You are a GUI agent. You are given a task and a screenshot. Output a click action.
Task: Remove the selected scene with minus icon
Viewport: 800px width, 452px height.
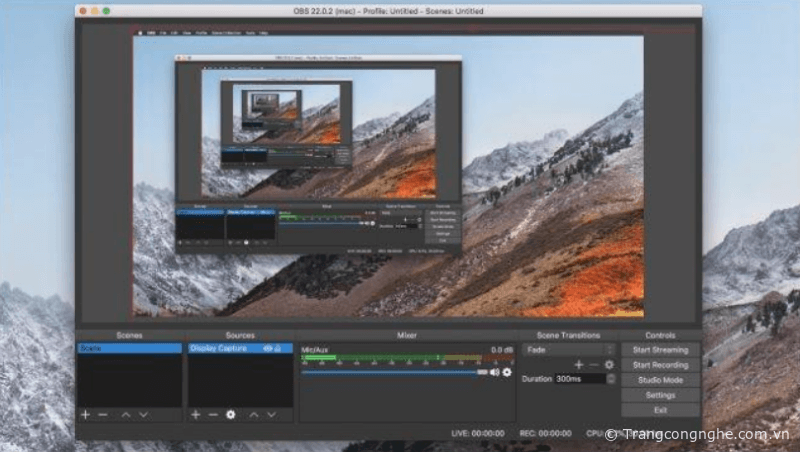(x=102, y=414)
